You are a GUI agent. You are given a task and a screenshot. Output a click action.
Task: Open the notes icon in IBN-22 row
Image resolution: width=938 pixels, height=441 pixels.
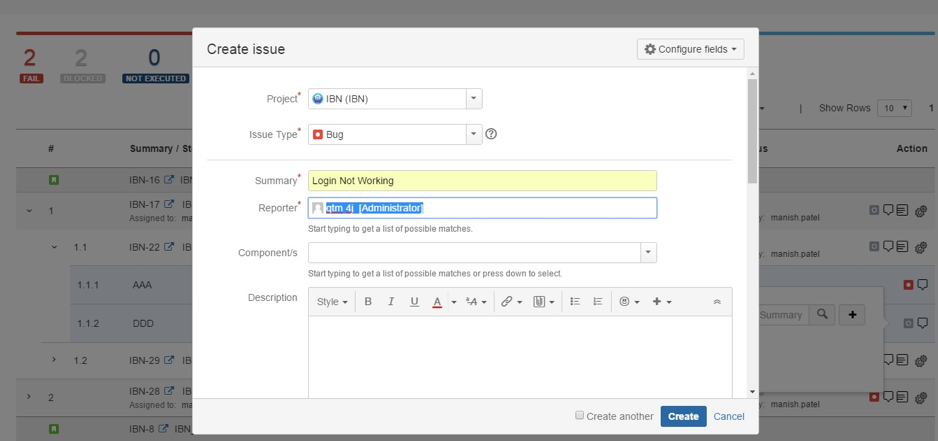click(902, 247)
